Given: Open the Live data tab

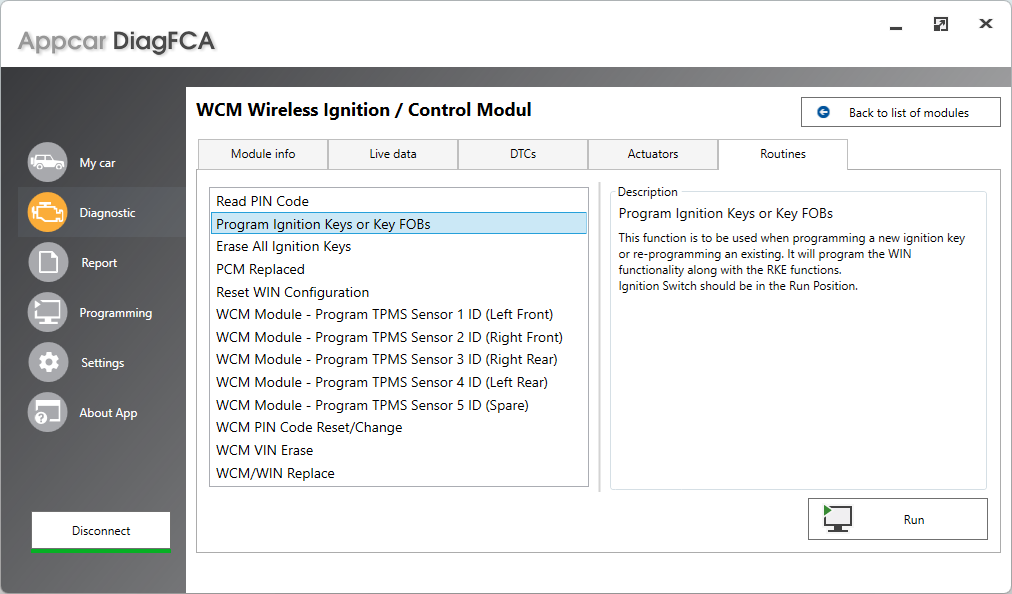Looking at the screenshot, I should pyautogui.click(x=392, y=154).
